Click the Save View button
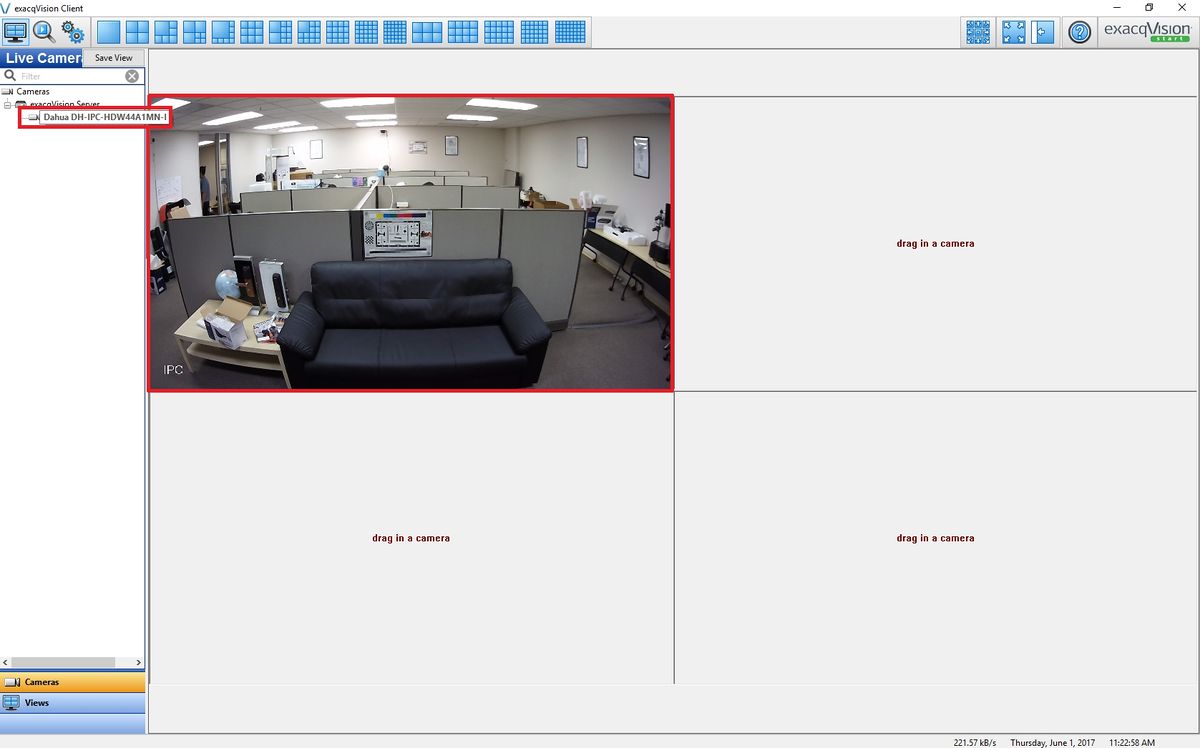Screen dimensions: 1200x748 [x=113, y=58]
